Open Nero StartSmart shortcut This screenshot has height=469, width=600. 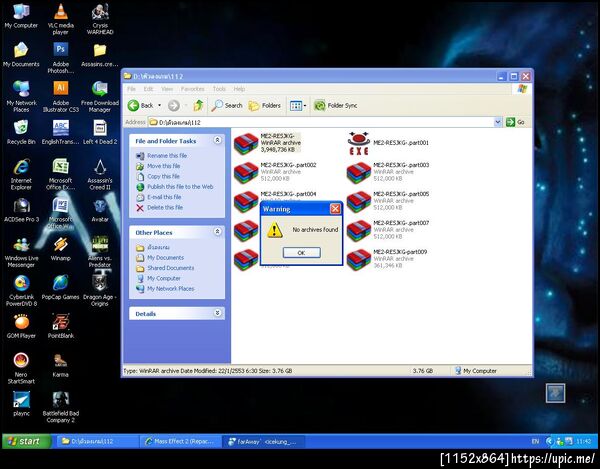21,368
